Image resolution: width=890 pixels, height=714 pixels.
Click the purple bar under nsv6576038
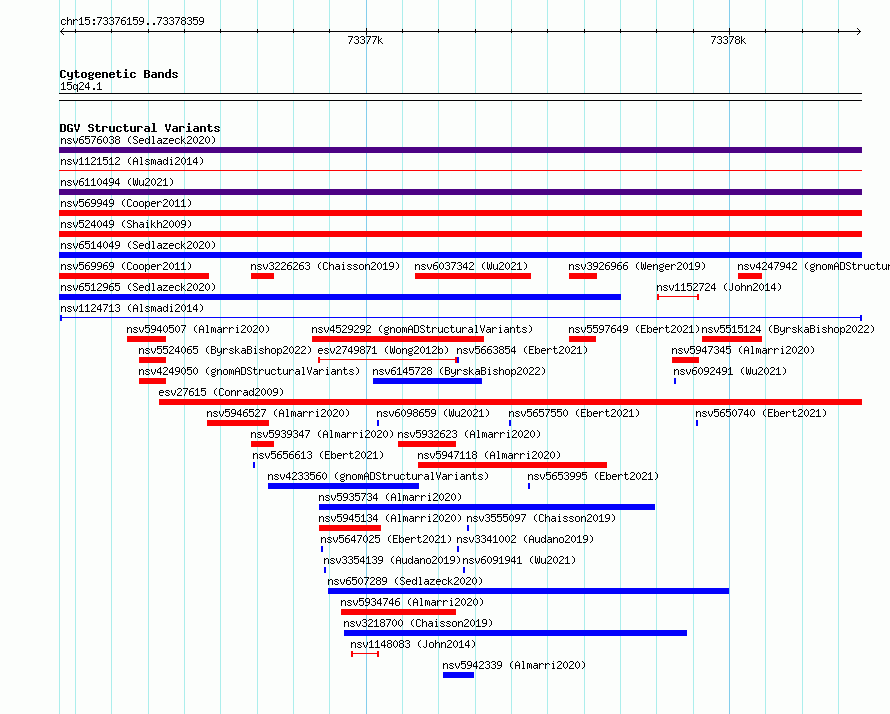pos(460,150)
